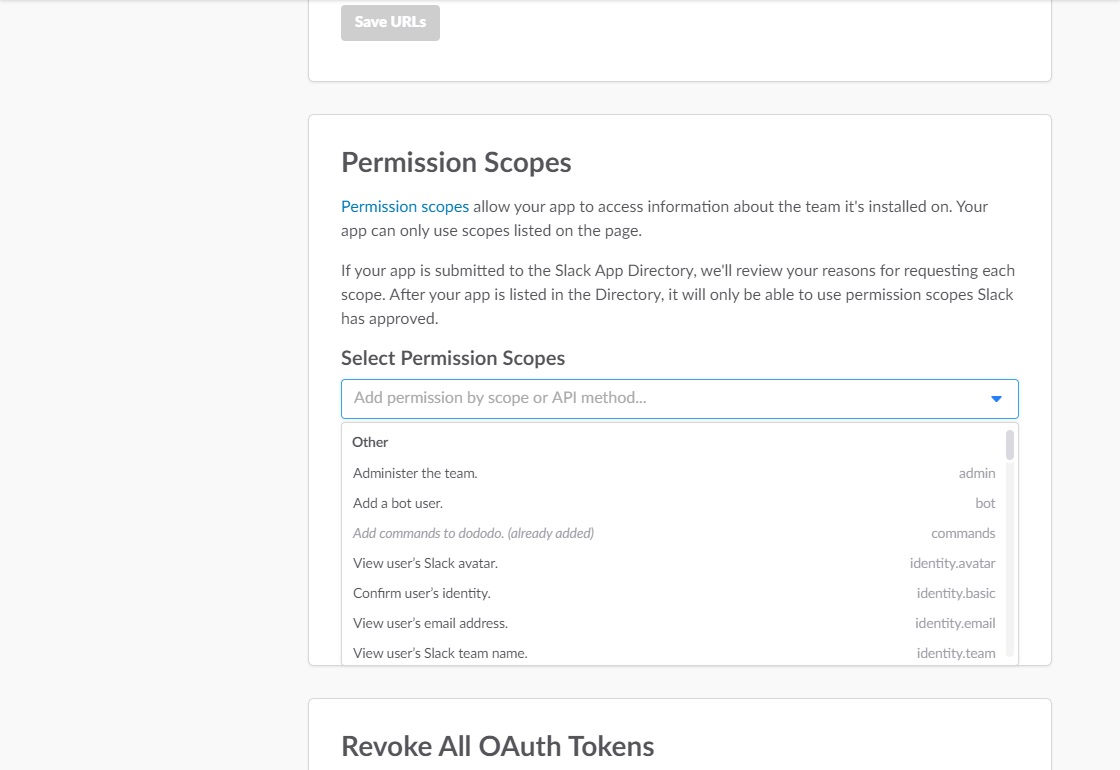The height and width of the screenshot is (770, 1120).
Task: Click the greyed-out Save URLs button
Action: pyautogui.click(x=390, y=22)
